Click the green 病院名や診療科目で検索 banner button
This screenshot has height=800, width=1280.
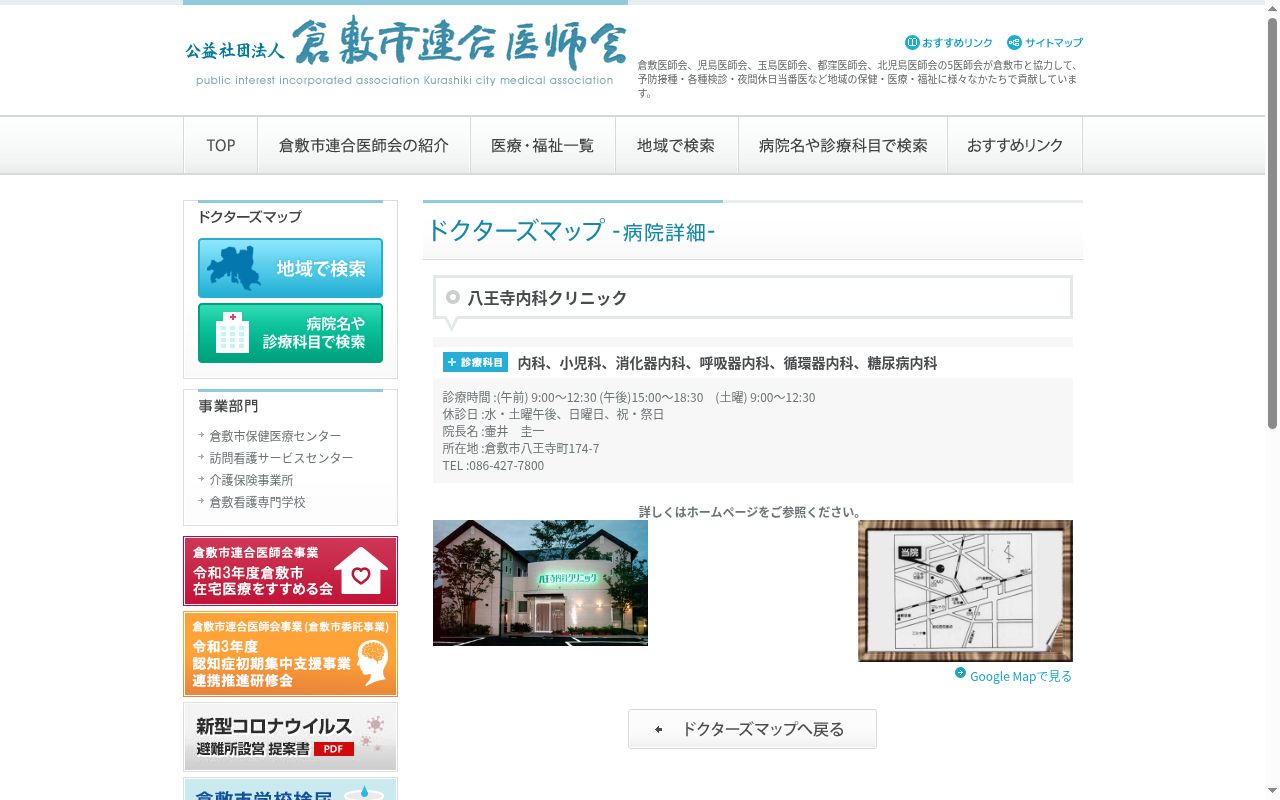point(290,333)
